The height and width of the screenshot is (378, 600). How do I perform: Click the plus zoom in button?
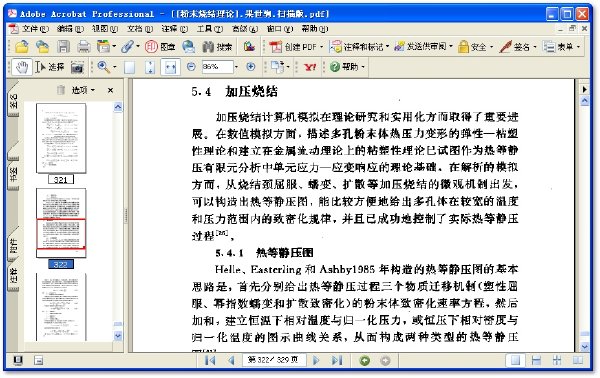251,67
